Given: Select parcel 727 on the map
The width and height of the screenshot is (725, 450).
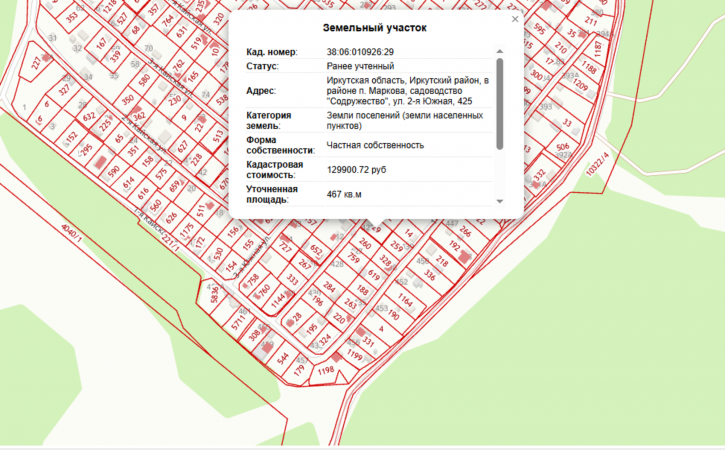Looking at the screenshot, I should tap(286, 248).
